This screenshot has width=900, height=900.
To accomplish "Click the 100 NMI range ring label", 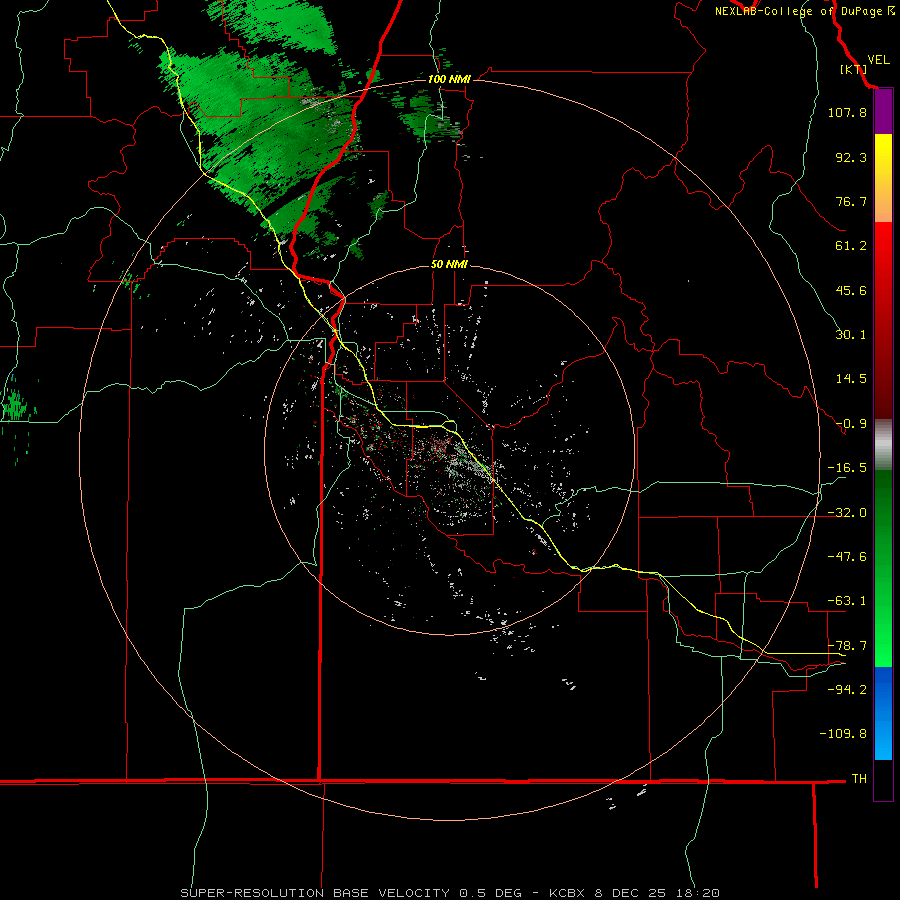I will tap(449, 79).
